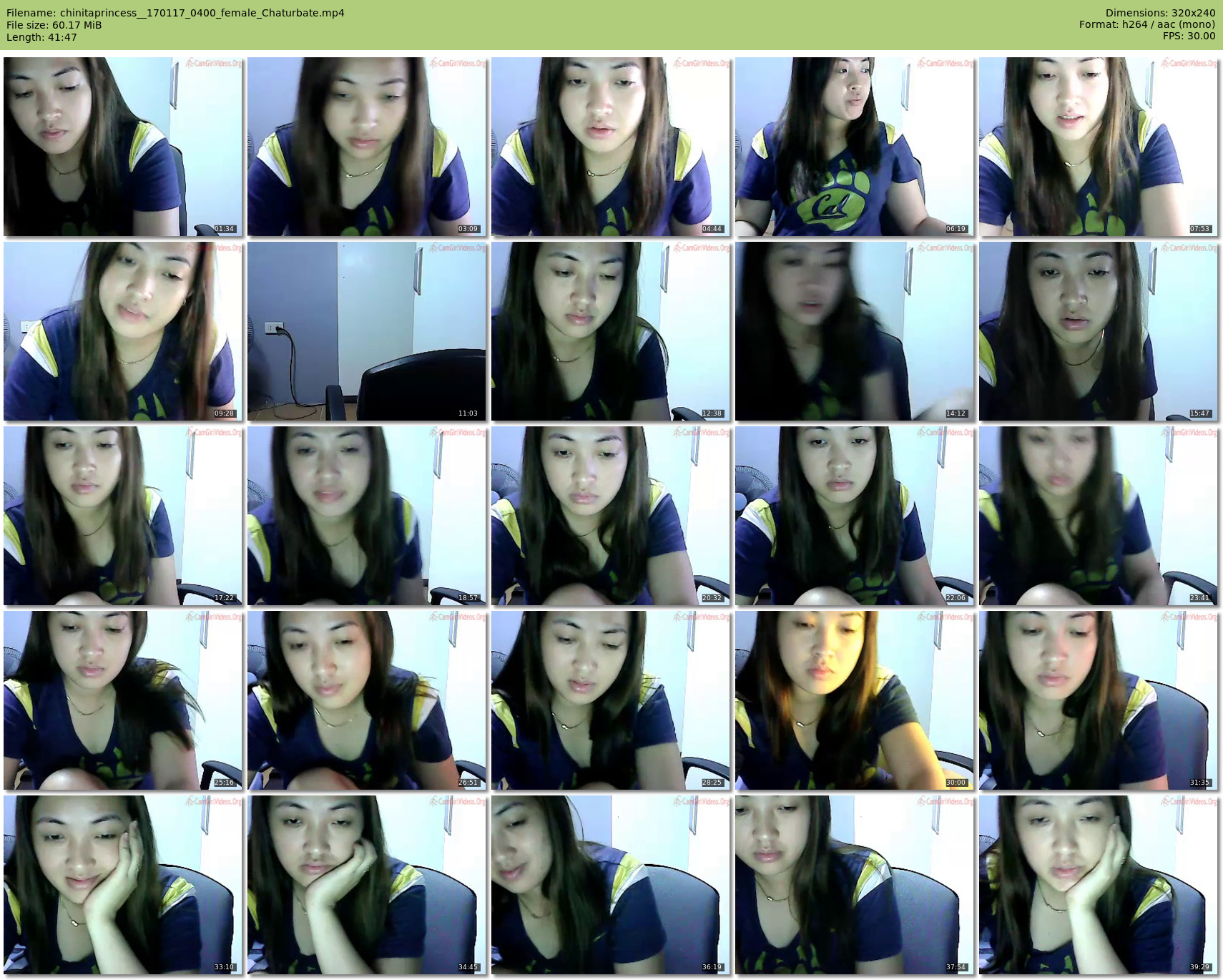
Task: Open the frame marked 04:44
Action: 611,147
